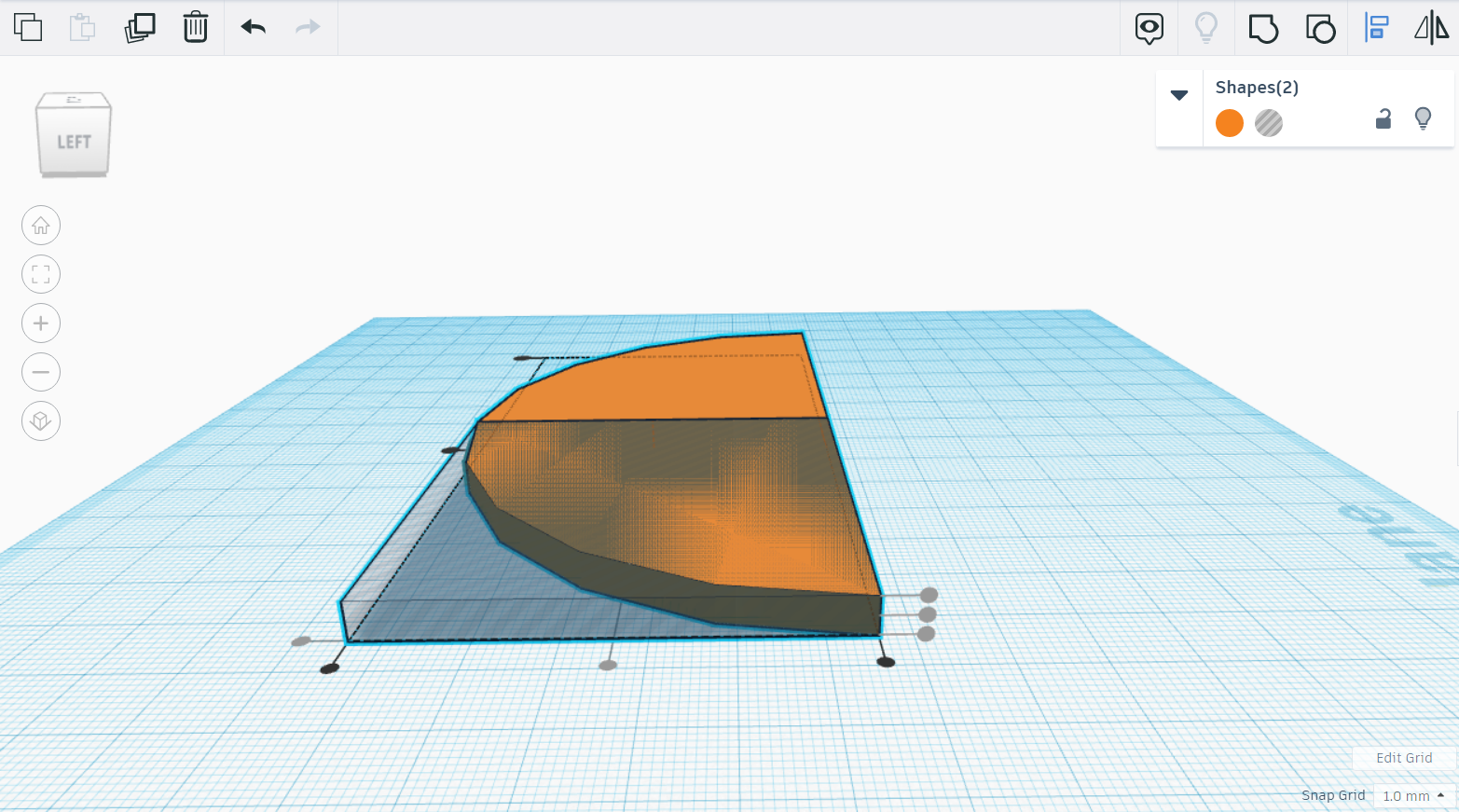Open the Mirror tool
The image size is (1459, 812).
pos(1432,28)
